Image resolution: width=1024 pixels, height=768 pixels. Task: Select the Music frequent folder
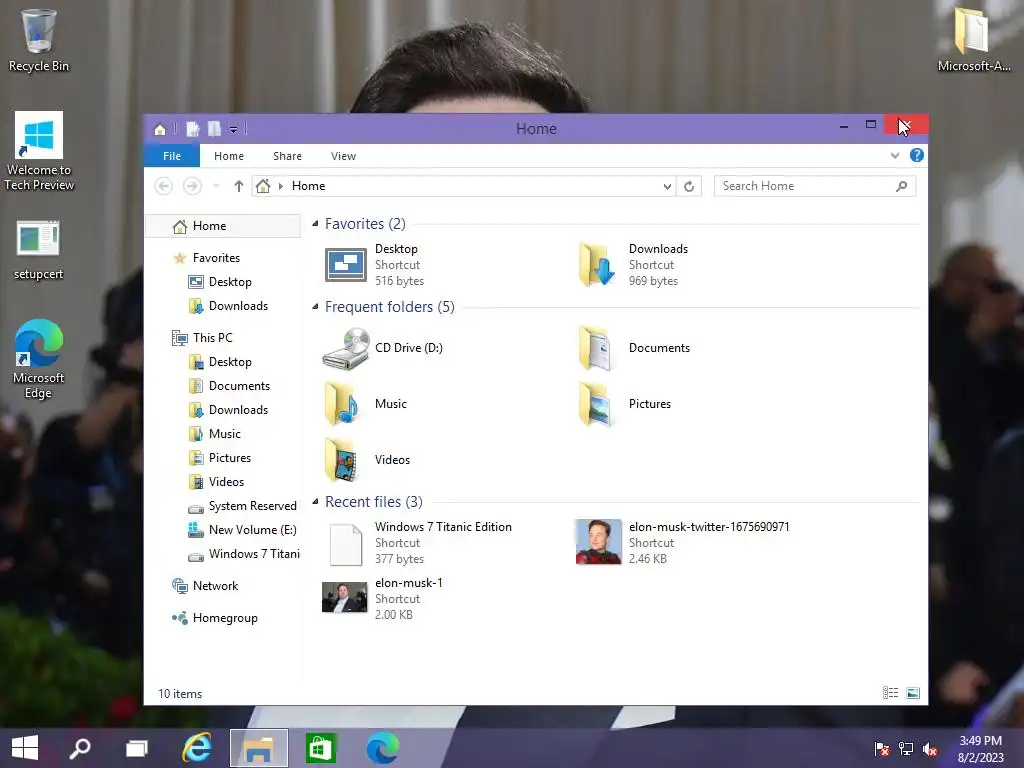tap(365, 404)
